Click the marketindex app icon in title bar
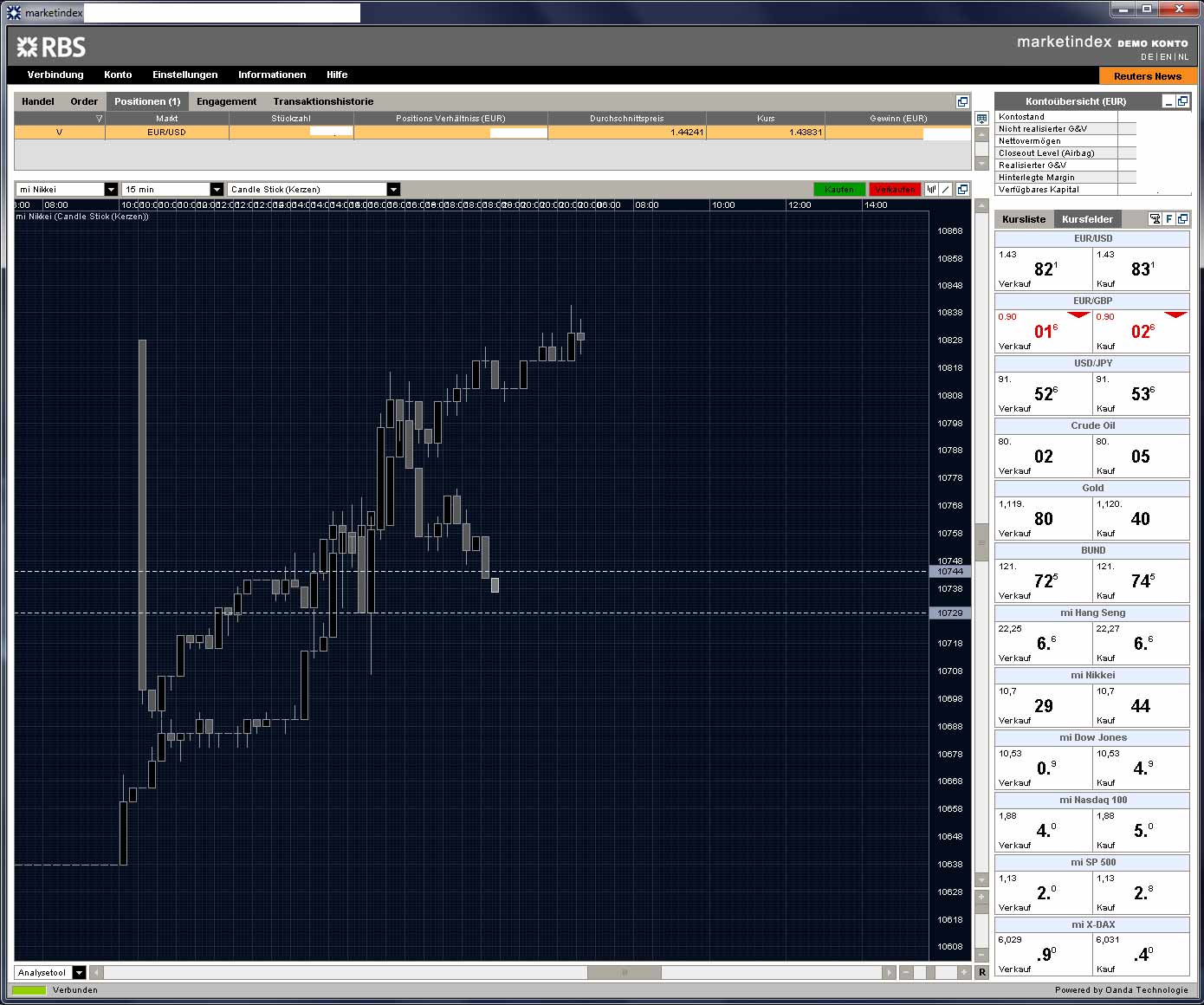 [13, 12]
